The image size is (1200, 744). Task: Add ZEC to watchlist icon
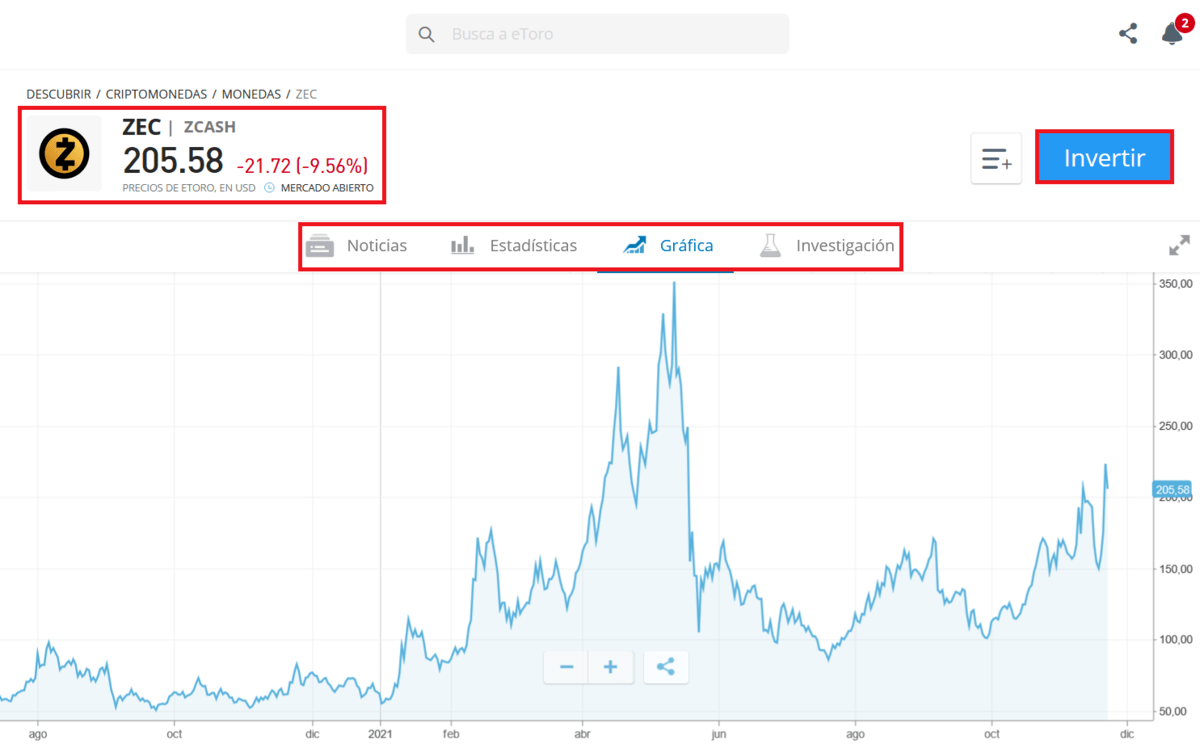996,159
